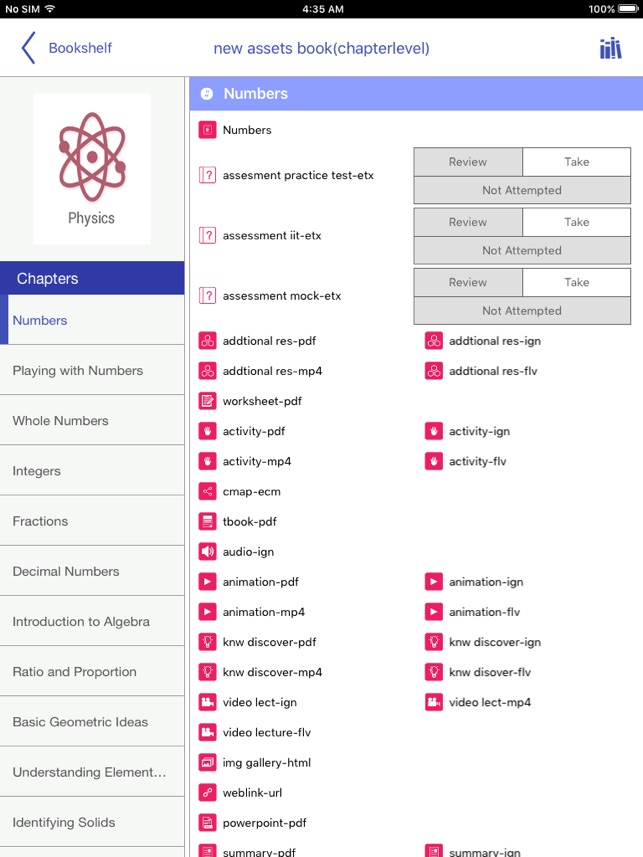This screenshot has width=643, height=857.
Task: Open the weblink-url link icon
Action: coord(207,793)
